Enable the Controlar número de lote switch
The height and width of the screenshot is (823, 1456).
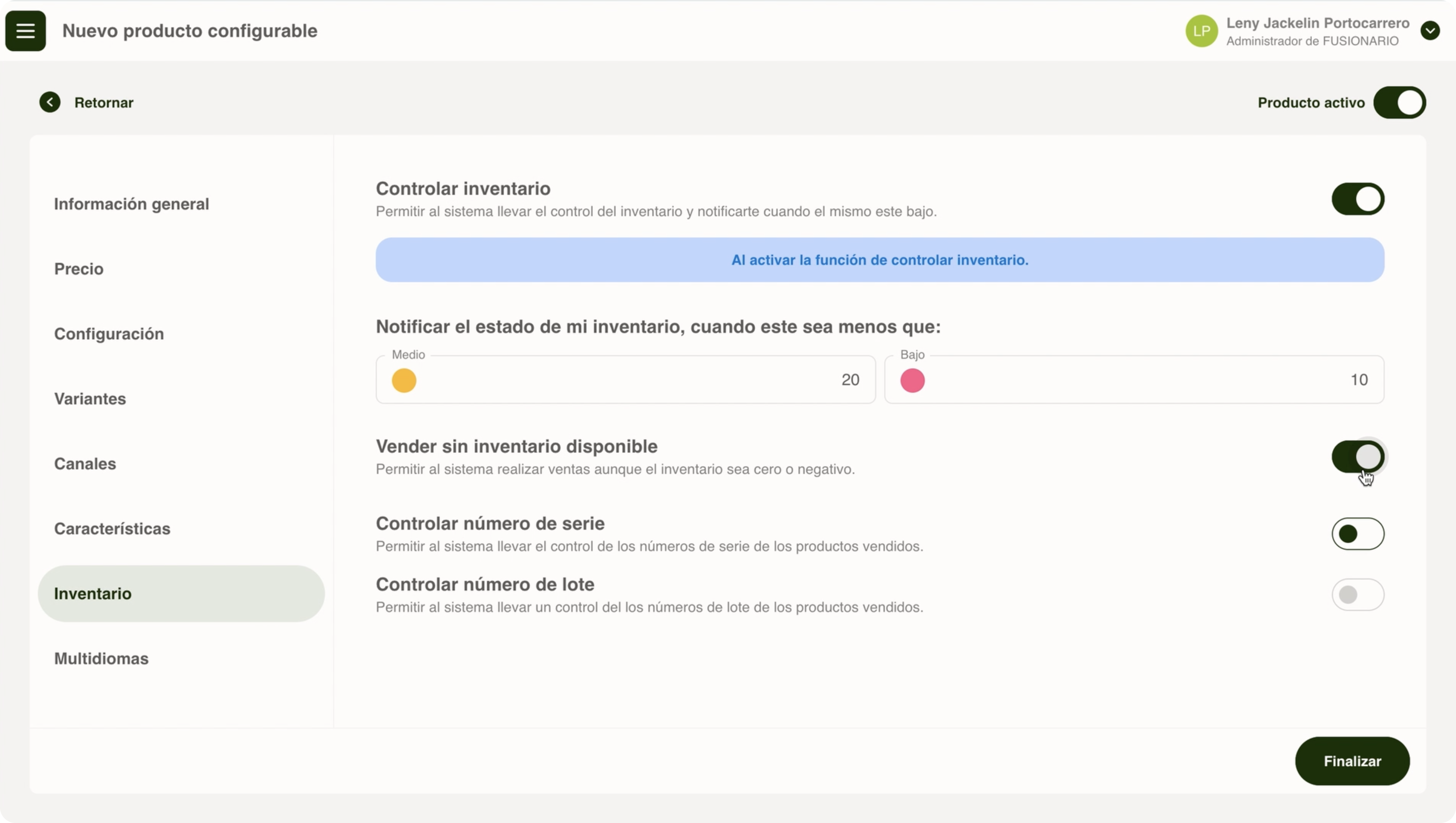[1358, 595]
